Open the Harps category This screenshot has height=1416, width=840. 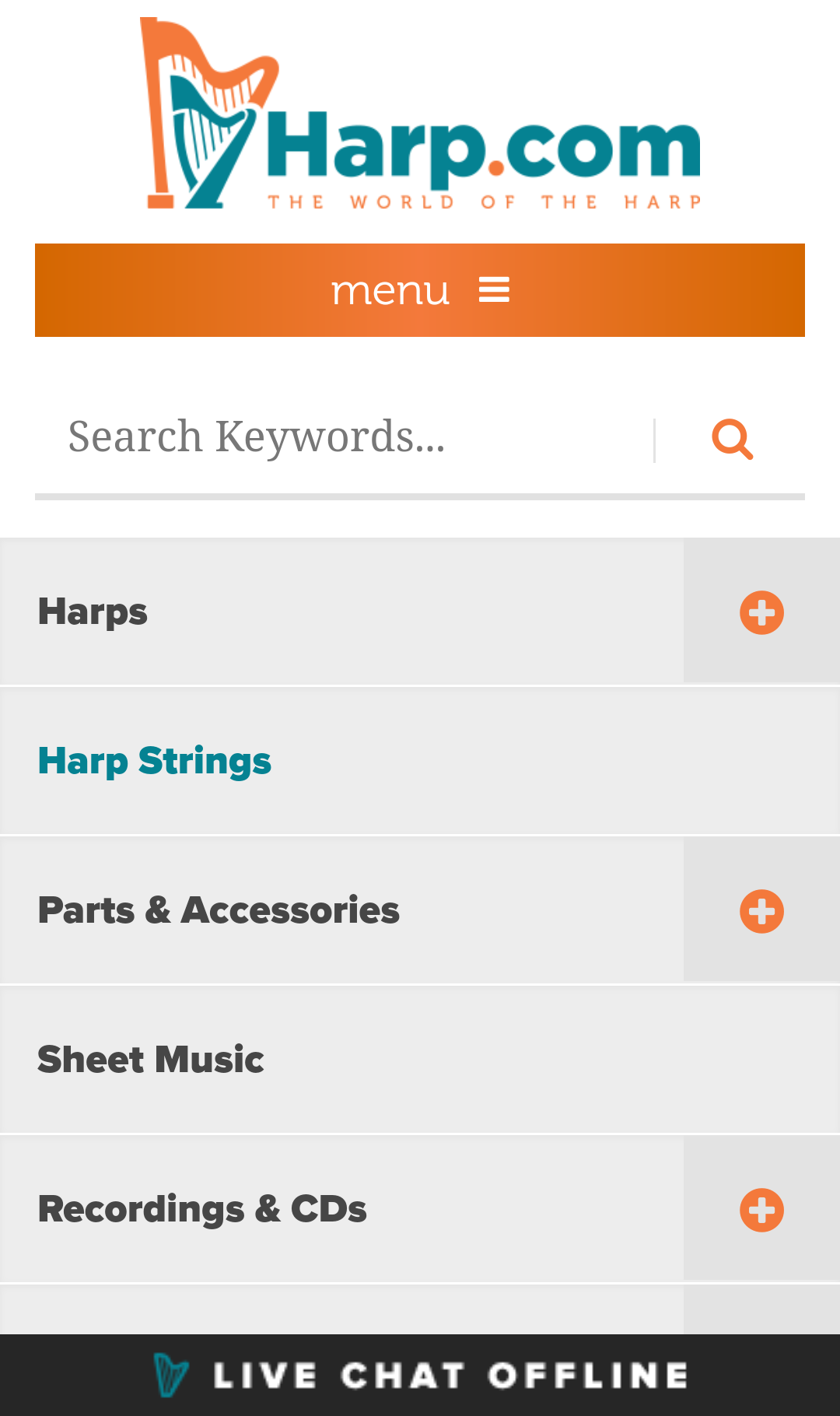pyautogui.click(x=93, y=612)
